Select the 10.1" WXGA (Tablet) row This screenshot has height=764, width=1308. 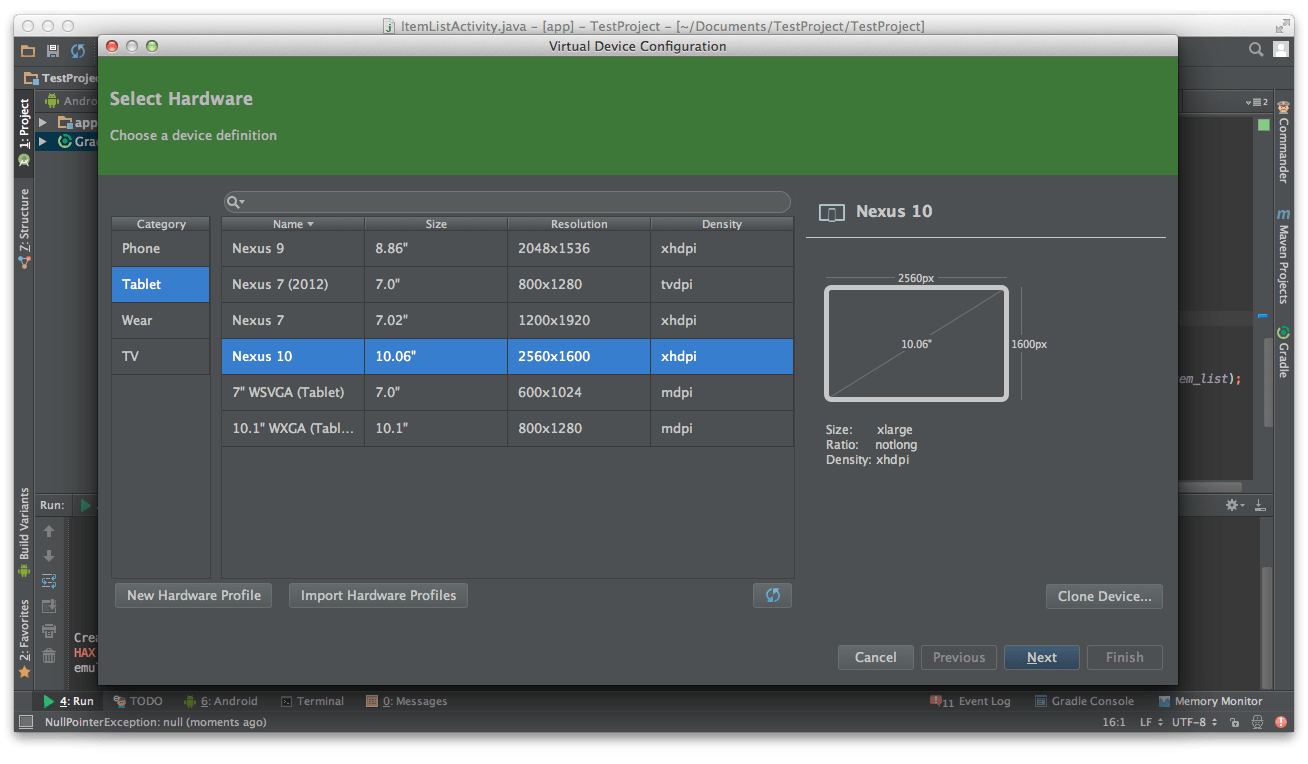[x=507, y=428]
